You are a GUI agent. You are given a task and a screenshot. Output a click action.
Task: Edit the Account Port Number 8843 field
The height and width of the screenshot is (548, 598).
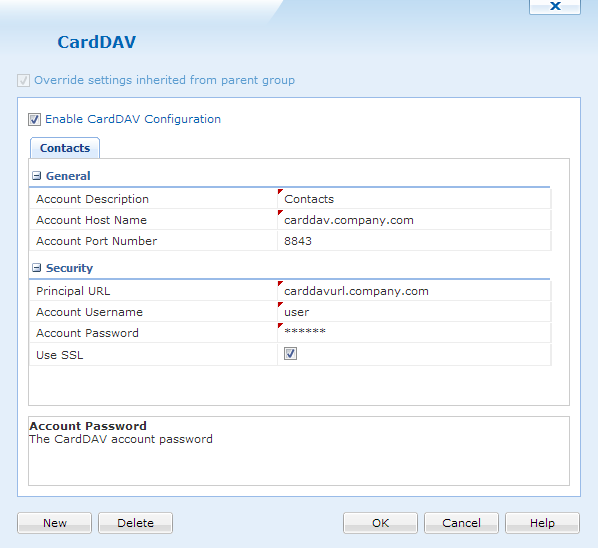pos(414,241)
